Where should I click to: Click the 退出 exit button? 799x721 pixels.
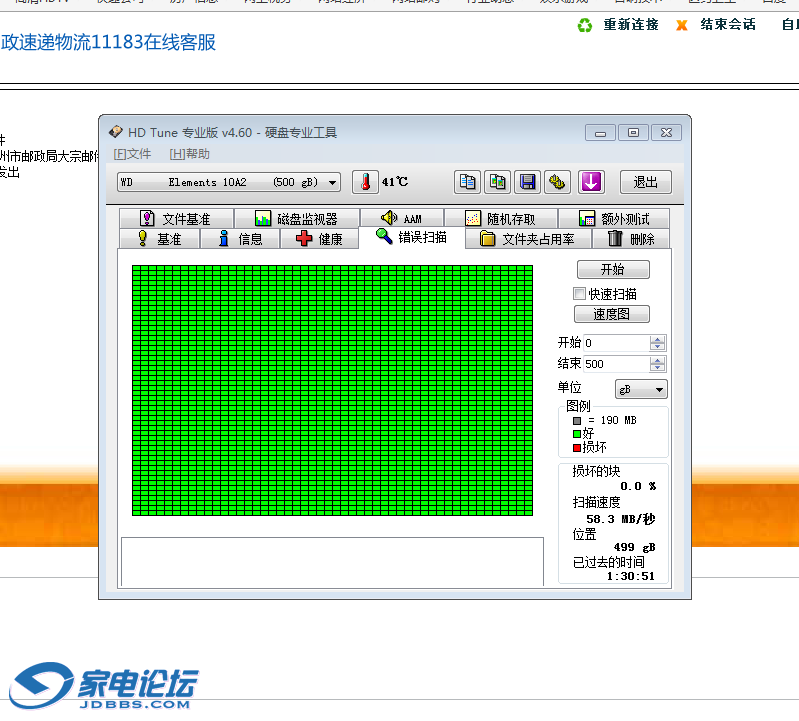pyautogui.click(x=646, y=182)
